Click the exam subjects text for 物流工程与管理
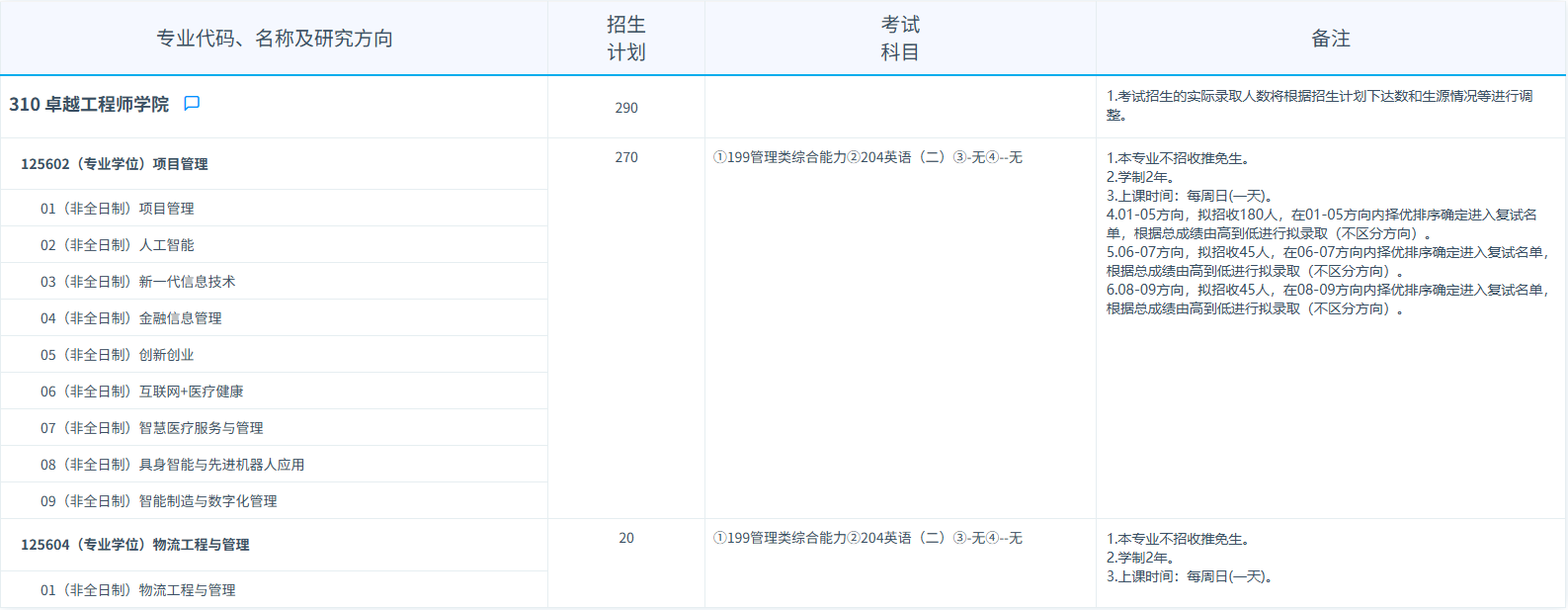 867,538
